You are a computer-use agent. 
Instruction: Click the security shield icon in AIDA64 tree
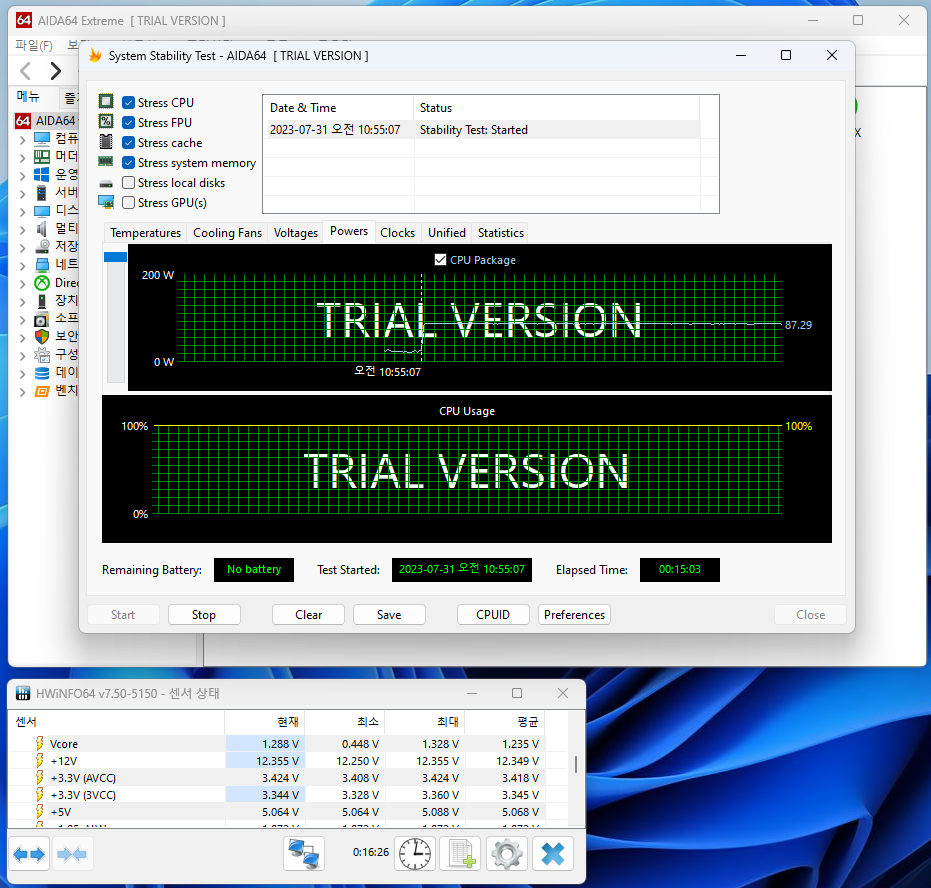pos(42,337)
